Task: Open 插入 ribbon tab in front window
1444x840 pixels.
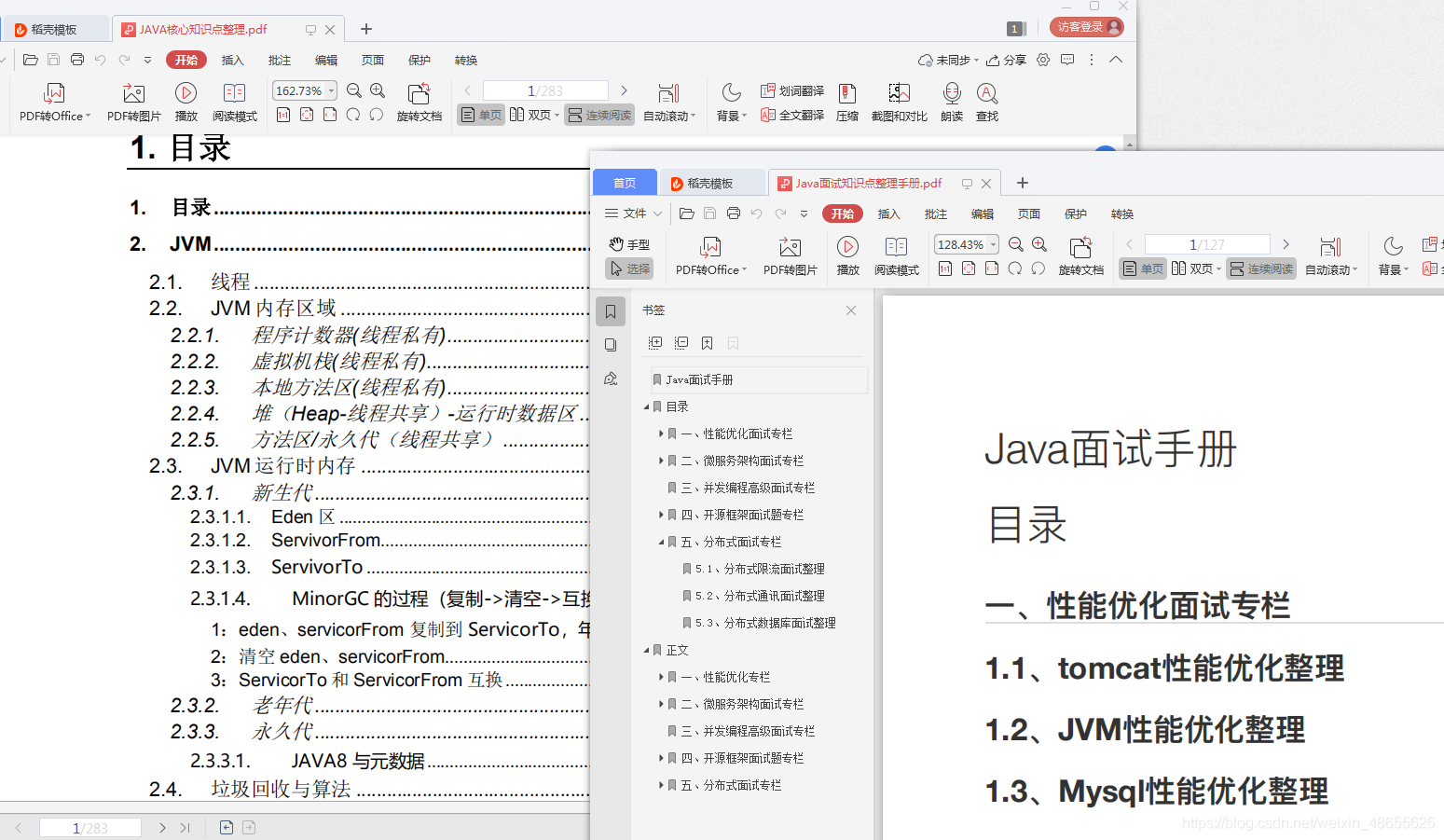Action: point(889,213)
